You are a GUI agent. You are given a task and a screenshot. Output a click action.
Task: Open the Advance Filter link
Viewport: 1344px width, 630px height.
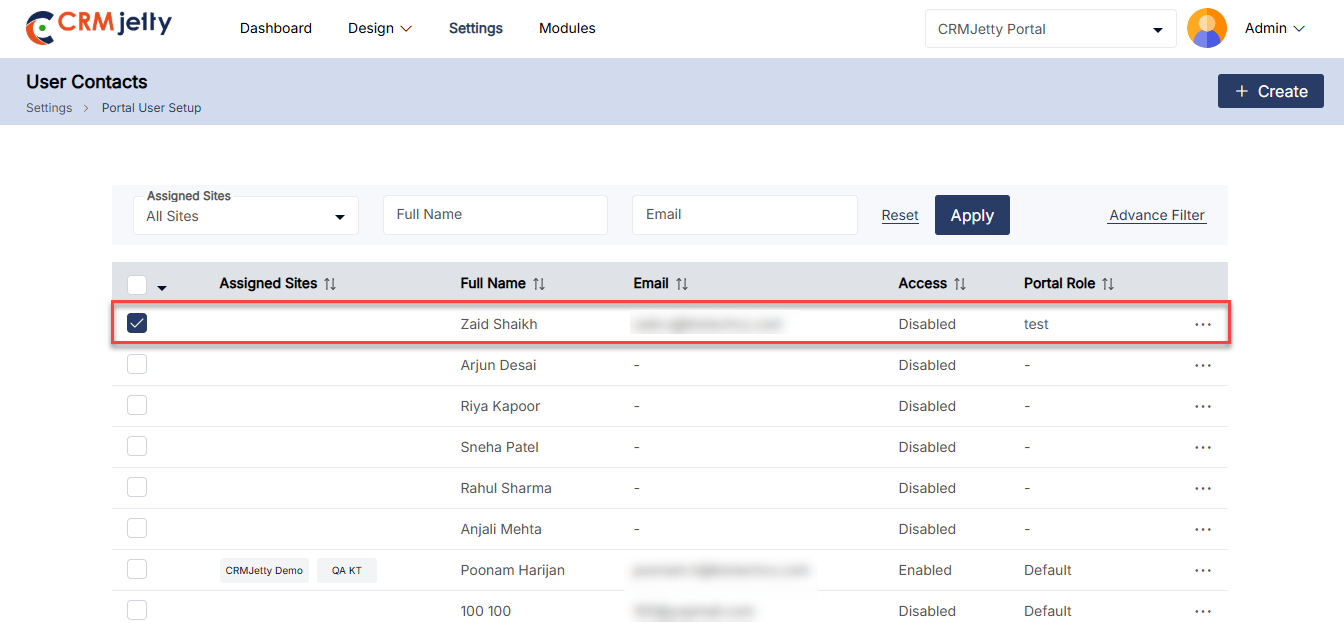pyautogui.click(x=1157, y=215)
